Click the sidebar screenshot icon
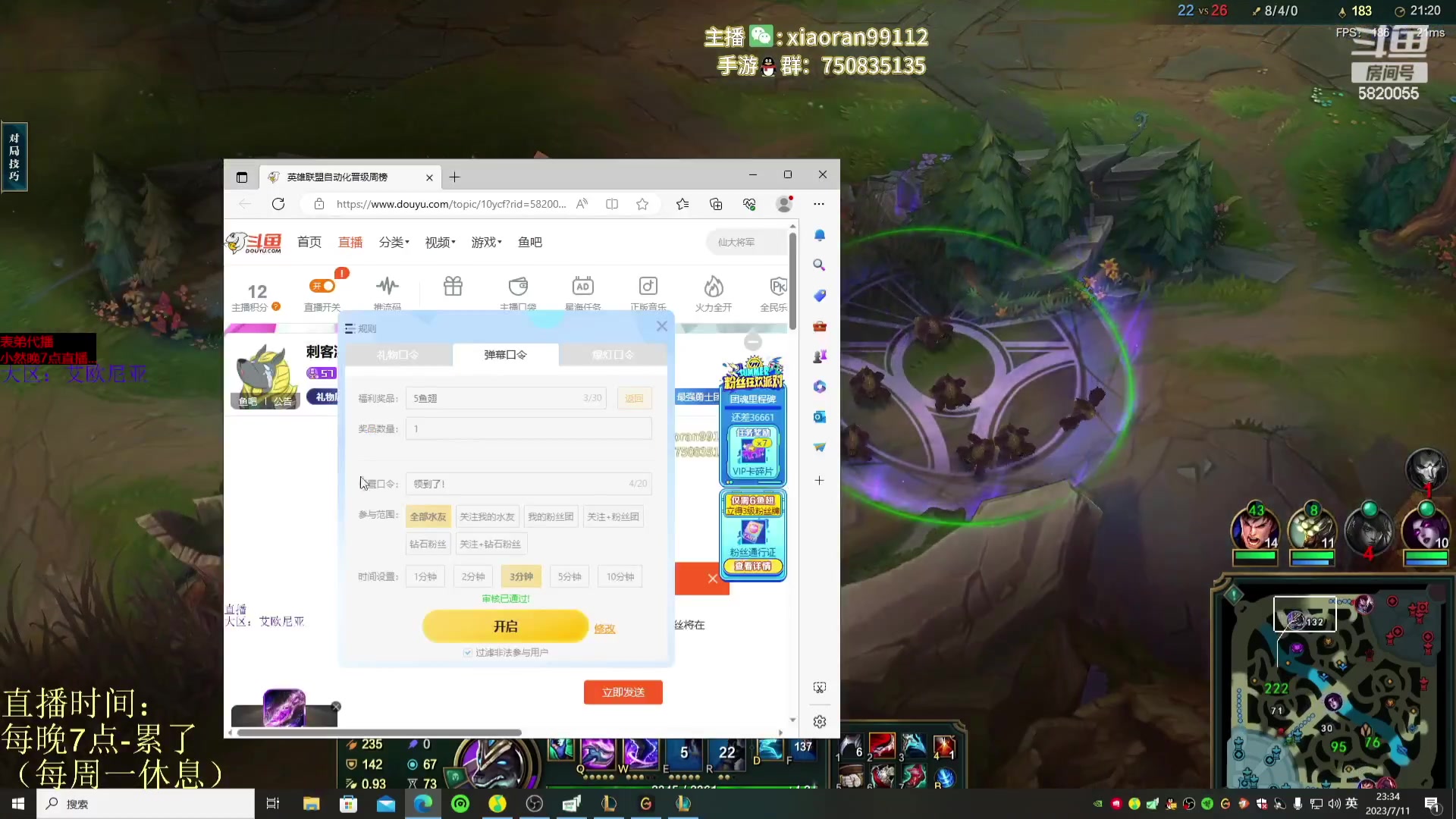This screenshot has width=1456, height=819. click(820, 688)
